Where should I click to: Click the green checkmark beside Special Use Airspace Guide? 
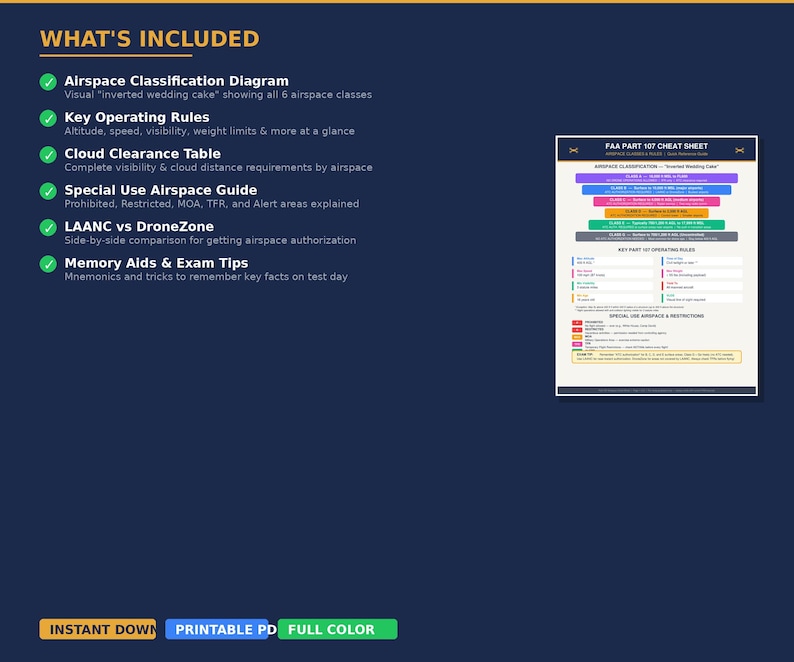click(x=48, y=191)
